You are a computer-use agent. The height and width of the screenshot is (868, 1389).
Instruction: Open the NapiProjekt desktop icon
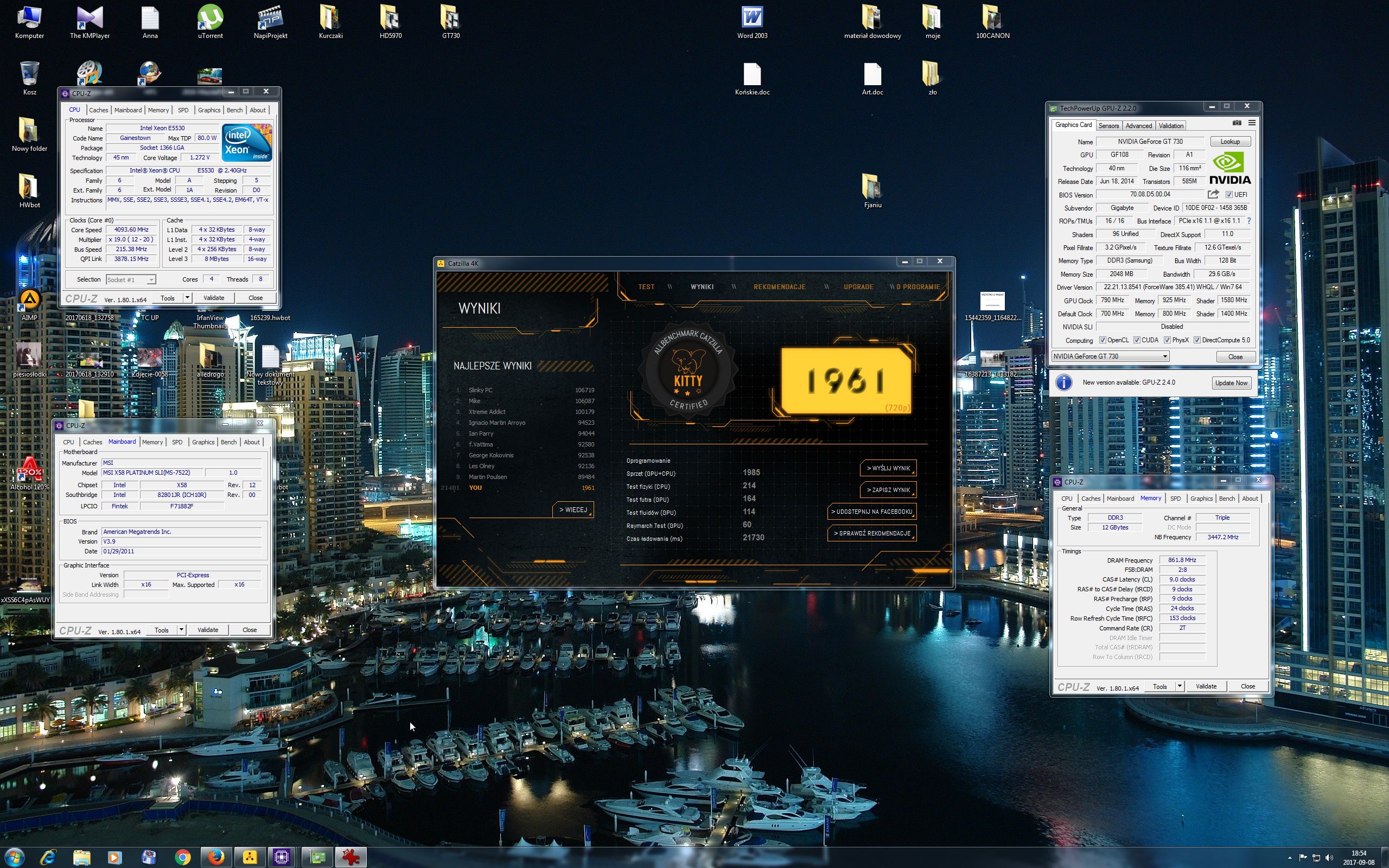click(x=270, y=22)
